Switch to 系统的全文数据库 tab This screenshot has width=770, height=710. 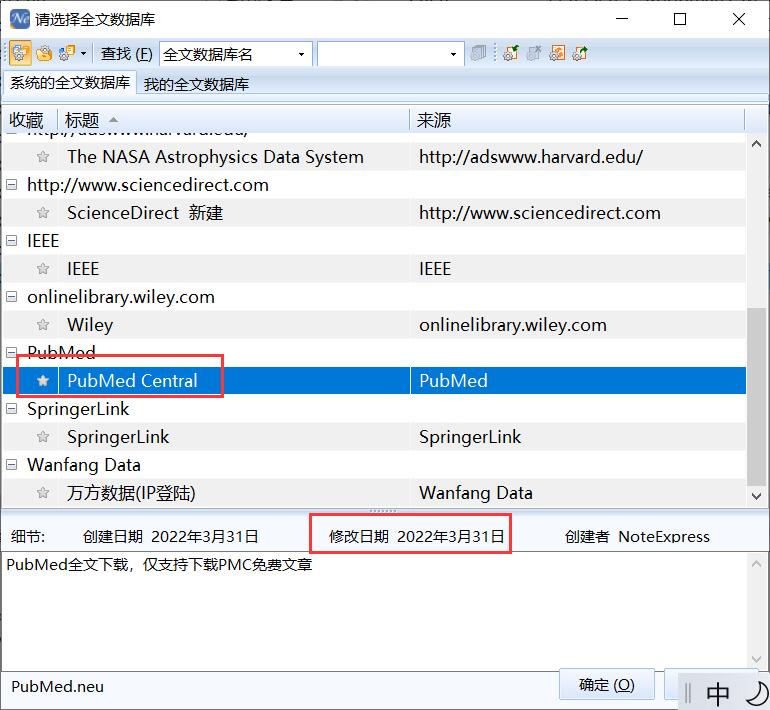70,82
